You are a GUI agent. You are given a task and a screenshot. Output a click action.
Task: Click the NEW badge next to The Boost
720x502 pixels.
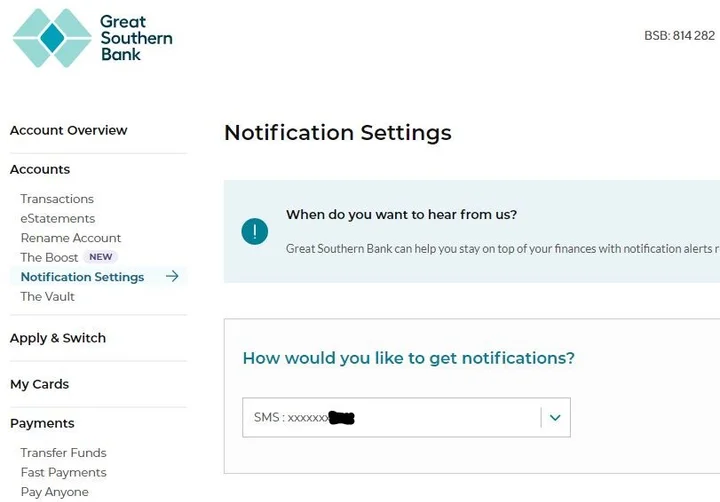[101, 257]
